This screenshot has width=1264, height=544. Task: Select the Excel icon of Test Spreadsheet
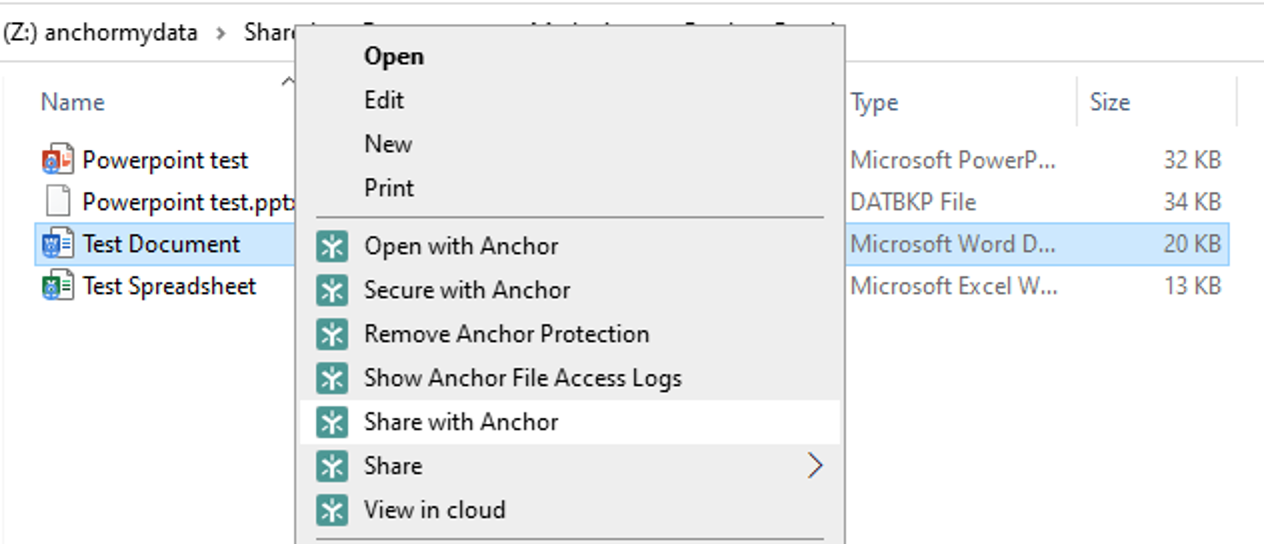[x=58, y=286]
